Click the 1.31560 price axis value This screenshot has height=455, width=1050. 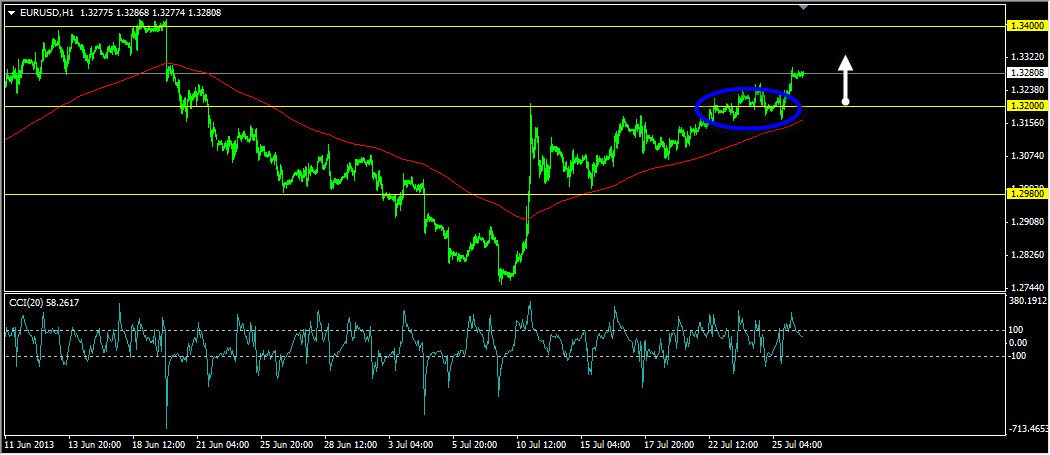tap(1027, 123)
